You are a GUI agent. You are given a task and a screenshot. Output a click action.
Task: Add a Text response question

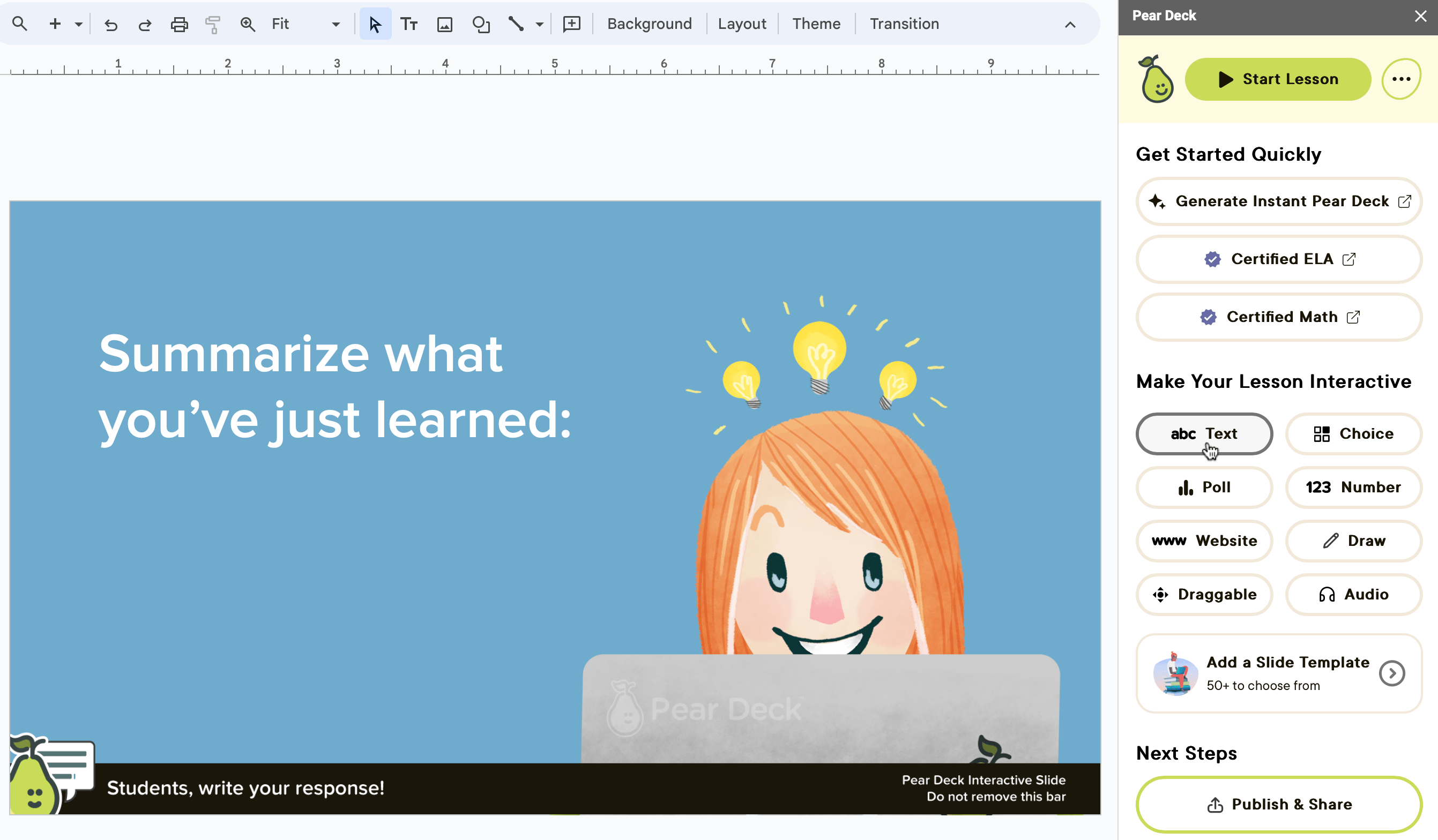click(1204, 434)
